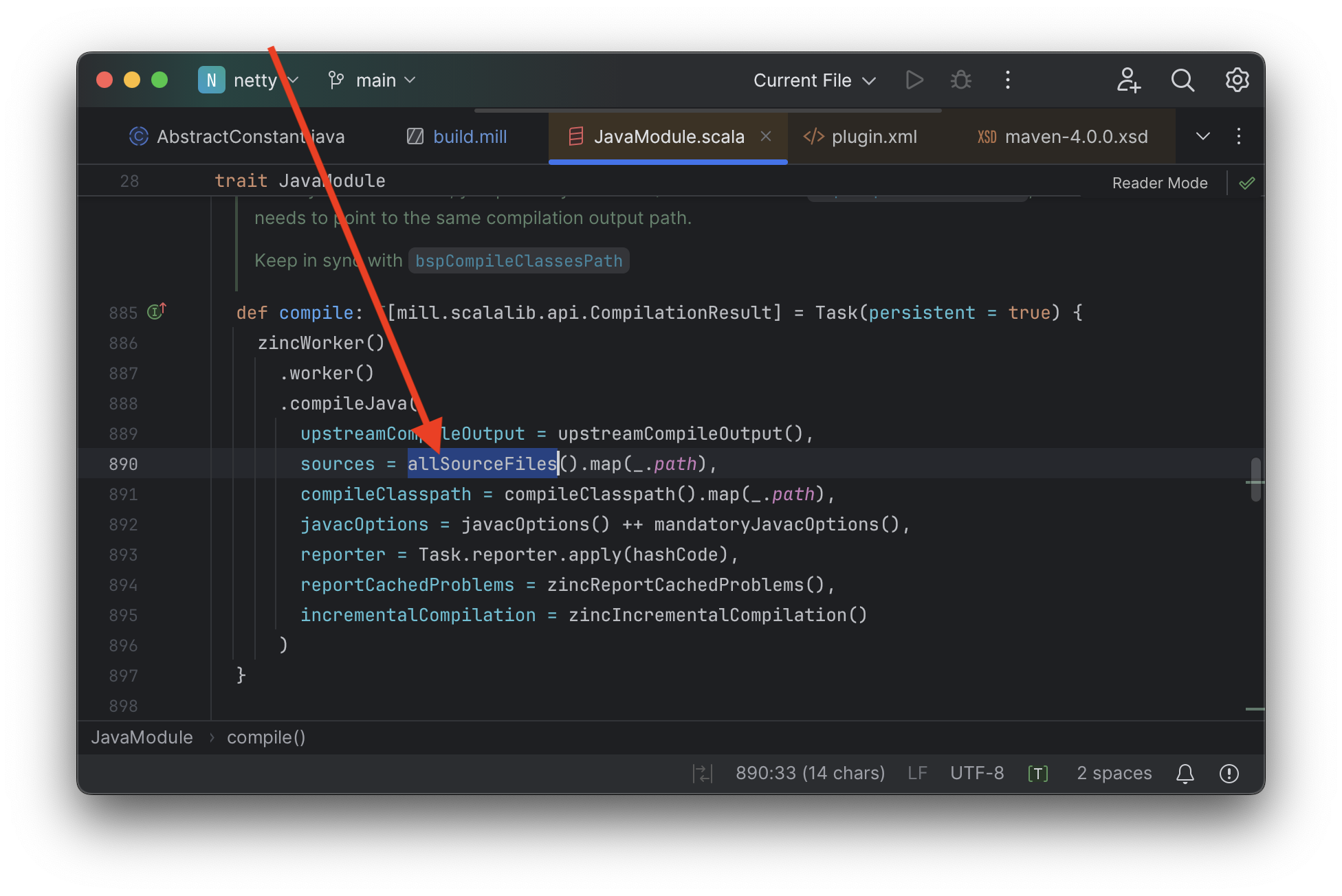
Task: Open Search Everywhere with the magnifier icon
Action: (1182, 80)
